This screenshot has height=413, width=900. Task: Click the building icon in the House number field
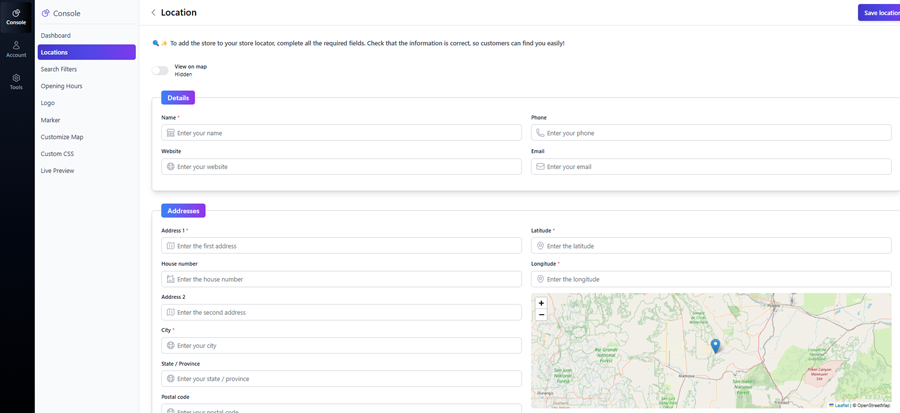coord(170,279)
